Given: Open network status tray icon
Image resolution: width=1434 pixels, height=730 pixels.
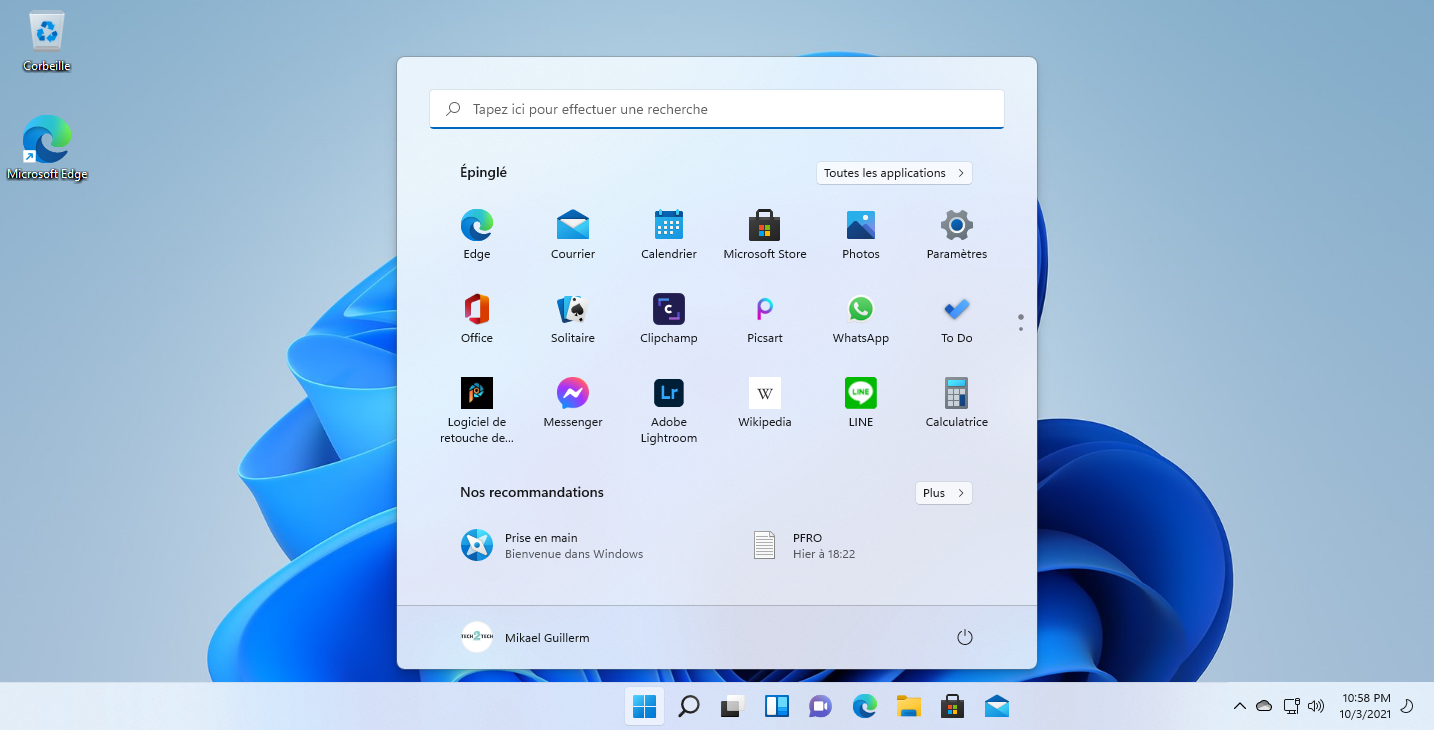Looking at the screenshot, I should pyautogui.click(x=1291, y=706).
